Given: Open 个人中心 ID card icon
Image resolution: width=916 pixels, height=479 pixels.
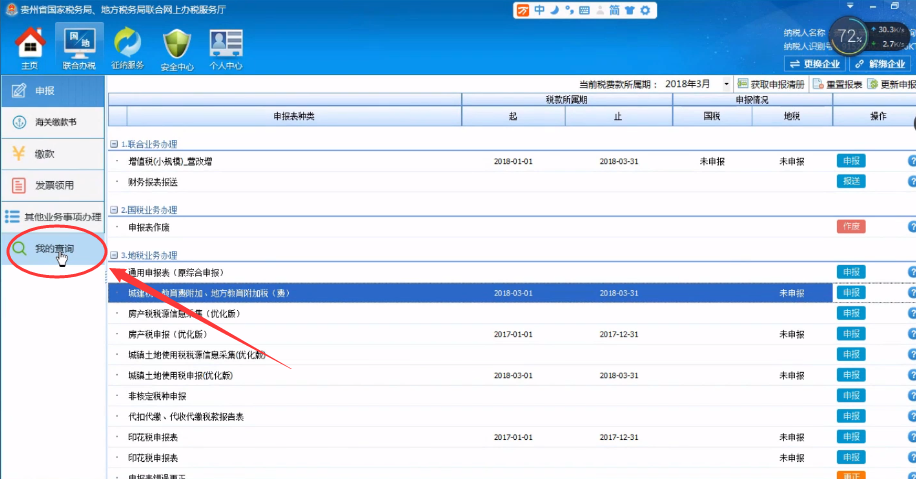Looking at the screenshot, I should point(226,47).
